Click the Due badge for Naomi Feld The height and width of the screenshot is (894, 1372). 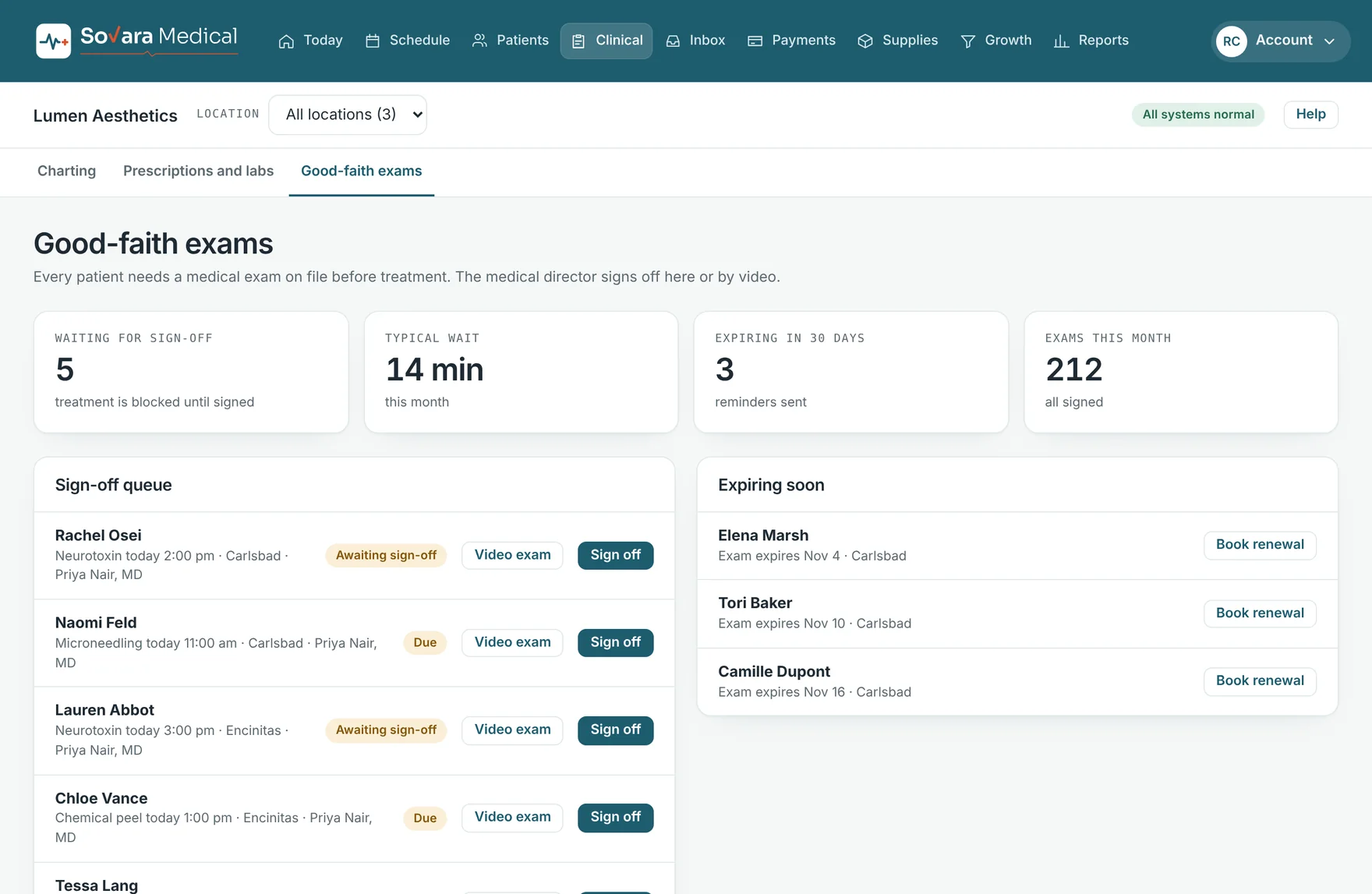[425, 643]
